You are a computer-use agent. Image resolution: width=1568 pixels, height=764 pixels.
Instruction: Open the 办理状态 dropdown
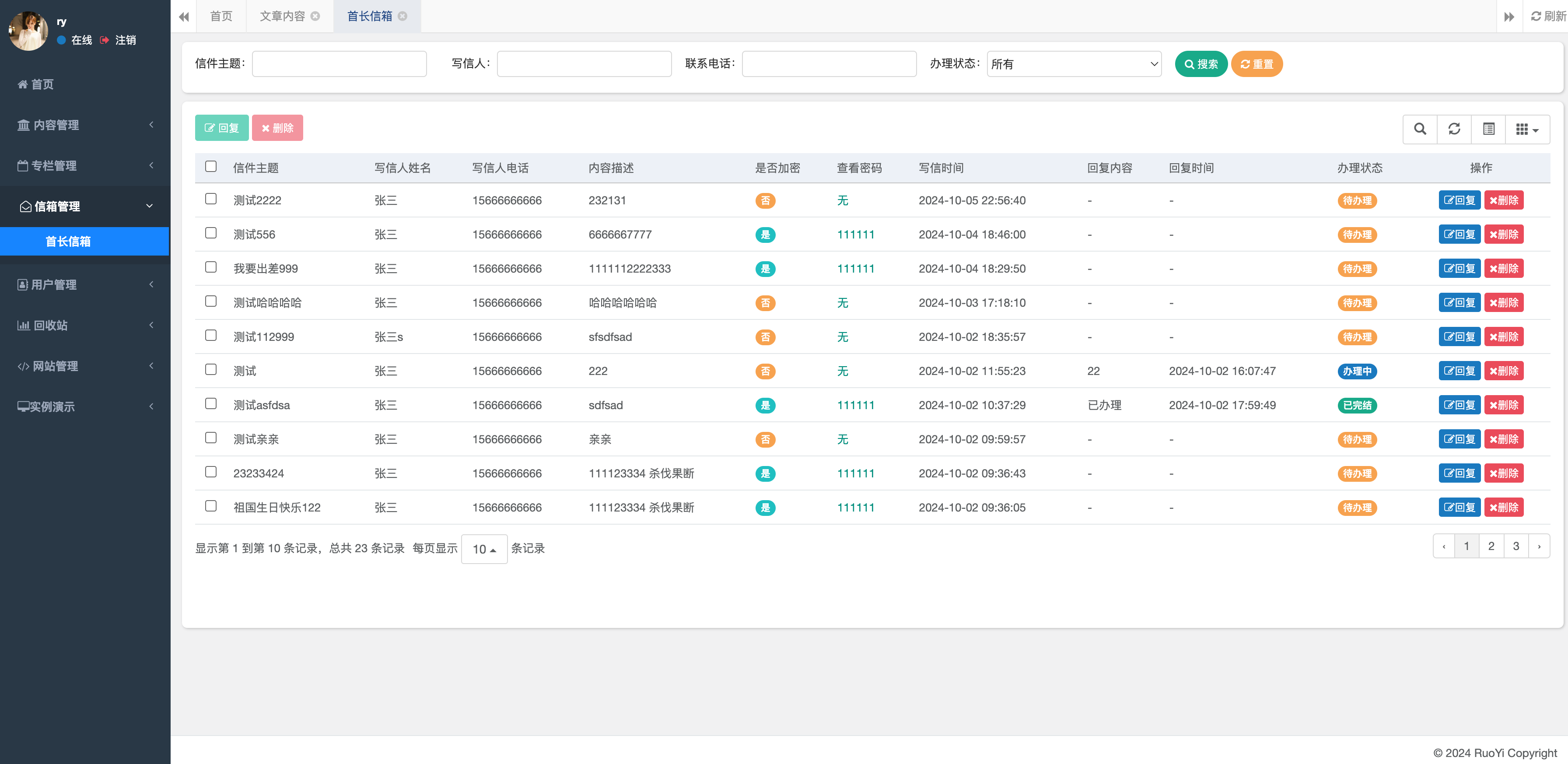point(1073,64)
